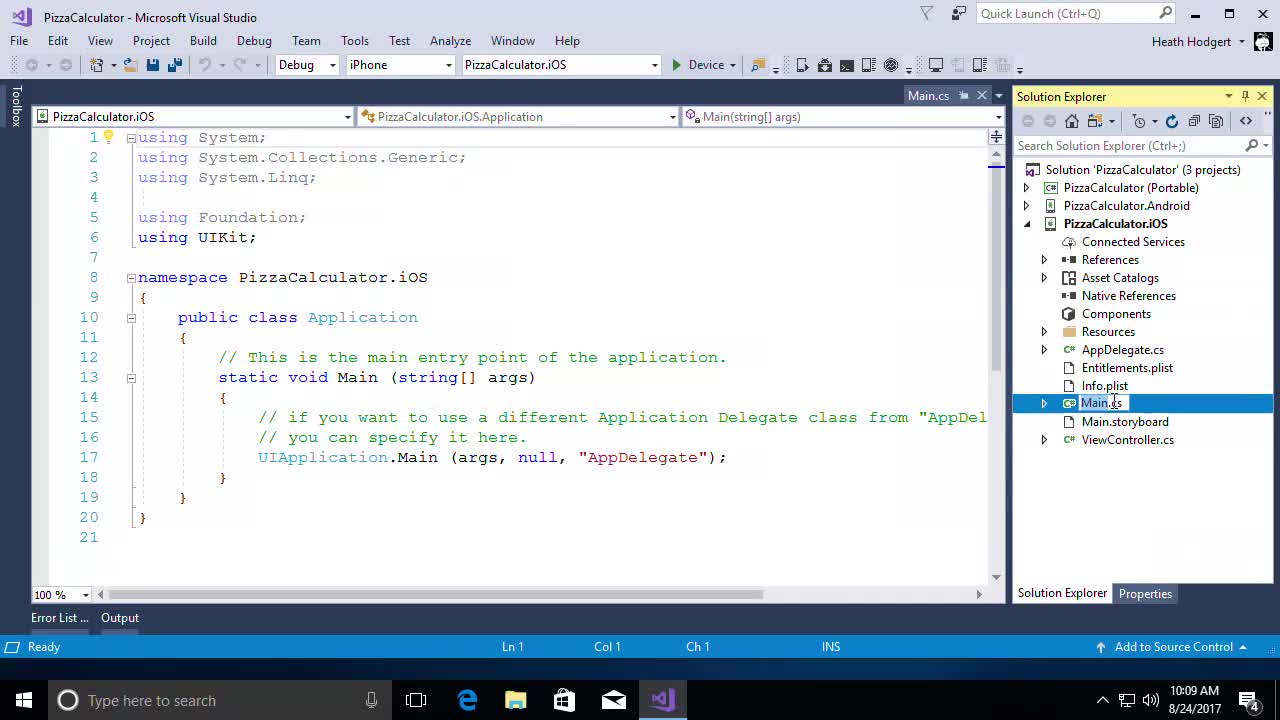Viewport: 1280px width, 720px height.
Task: Click the New Project toolbar icon
Action: (x=98, y=65)
